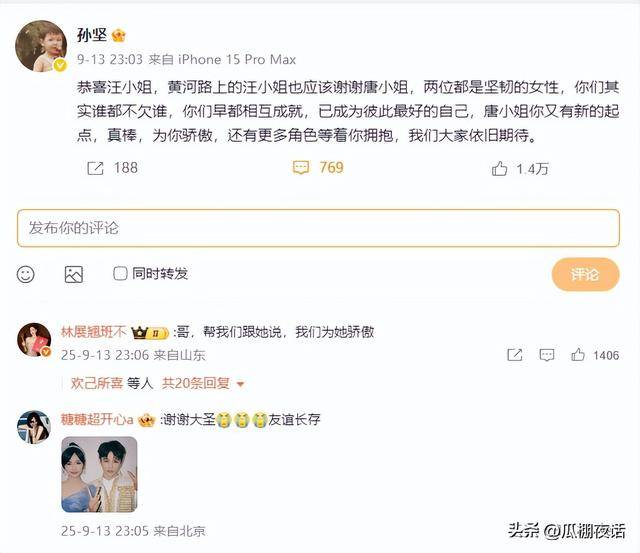The image size is (640, 553).
Task: Click 林展翘班不's commenter avatar
Action: (x=34, y=340)
